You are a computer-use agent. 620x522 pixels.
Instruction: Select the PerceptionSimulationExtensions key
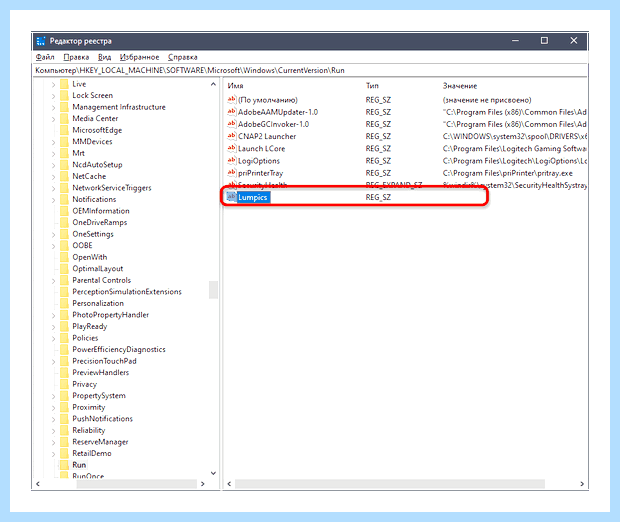(x=127, y=292)
